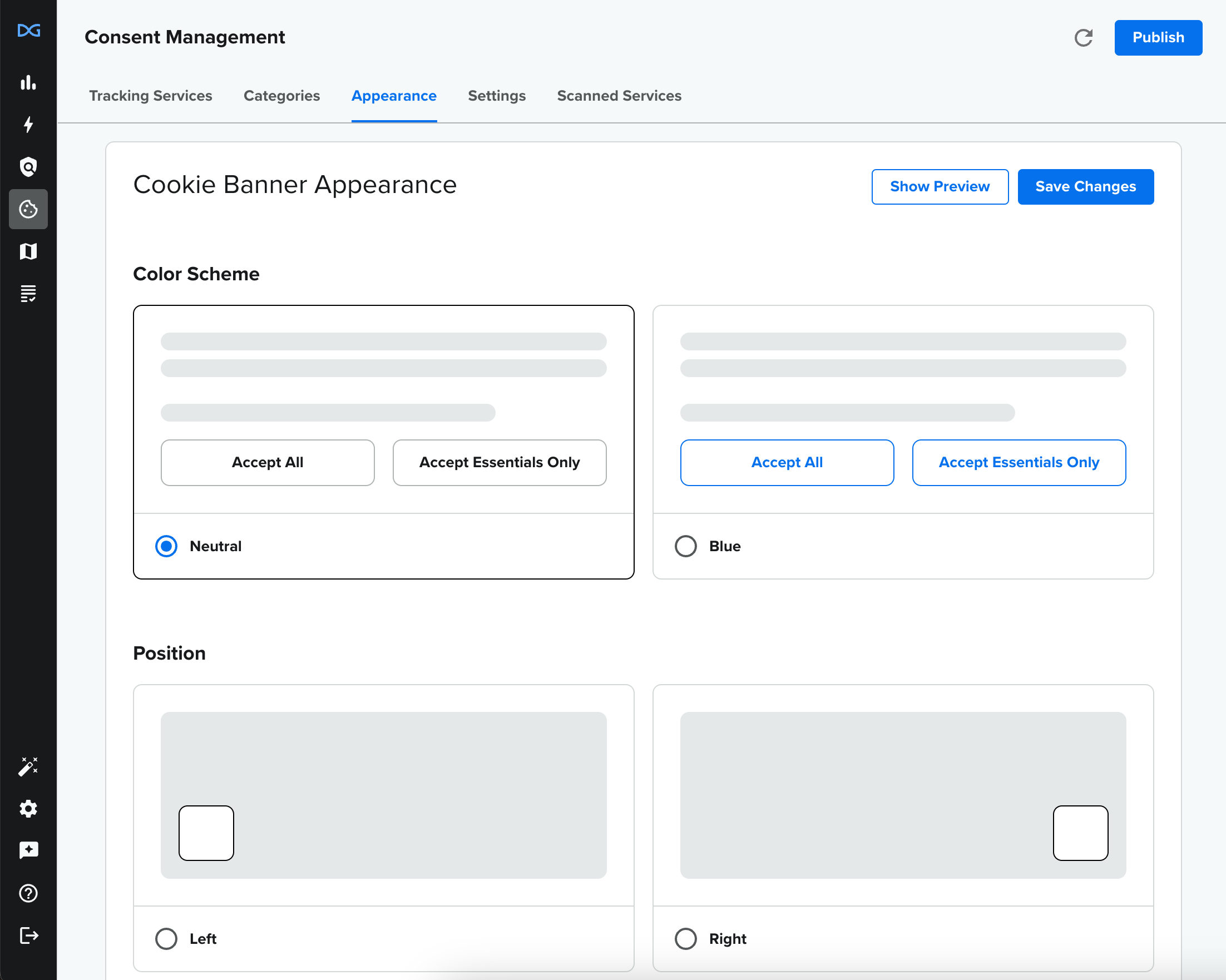Click the Lightning/Triggers icon in sidebar
The width and height of the screenshot is (1226, 980).
pyautogui.click(x=28, y=125)
